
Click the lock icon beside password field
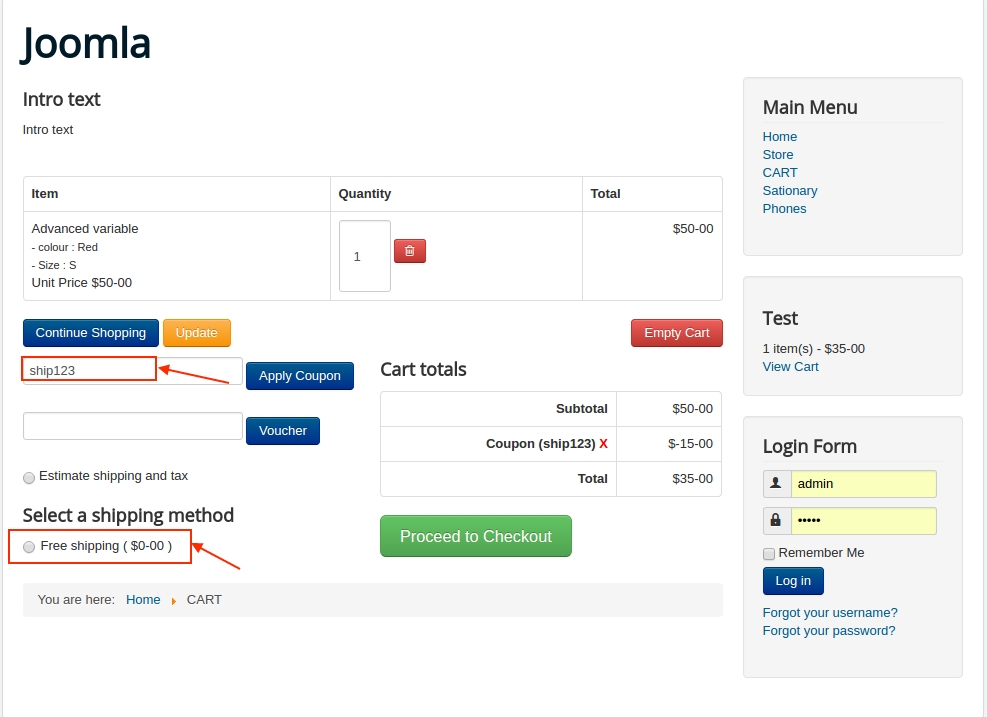click(x=776, y=521)
